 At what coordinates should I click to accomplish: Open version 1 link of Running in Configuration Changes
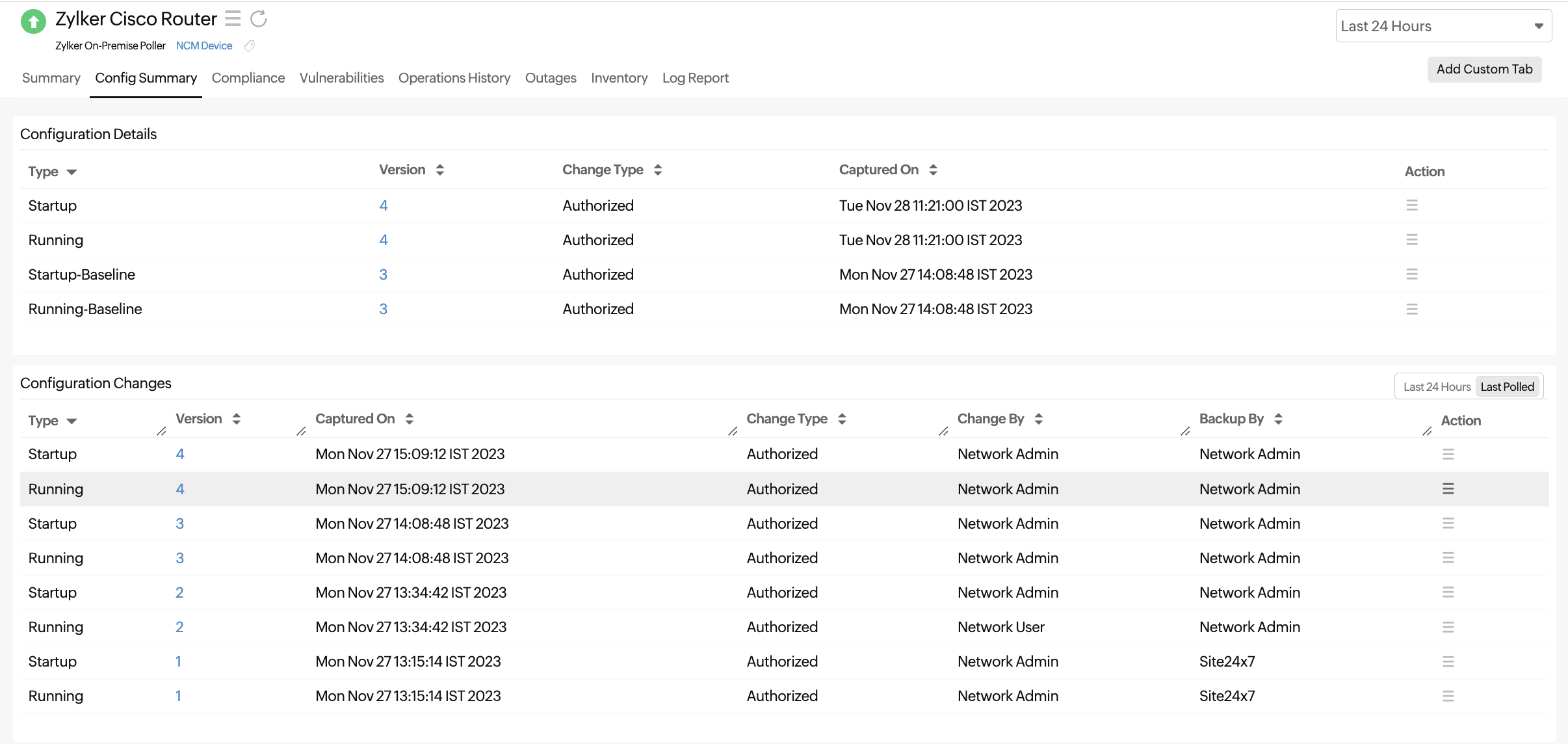(x=178, y=696)
